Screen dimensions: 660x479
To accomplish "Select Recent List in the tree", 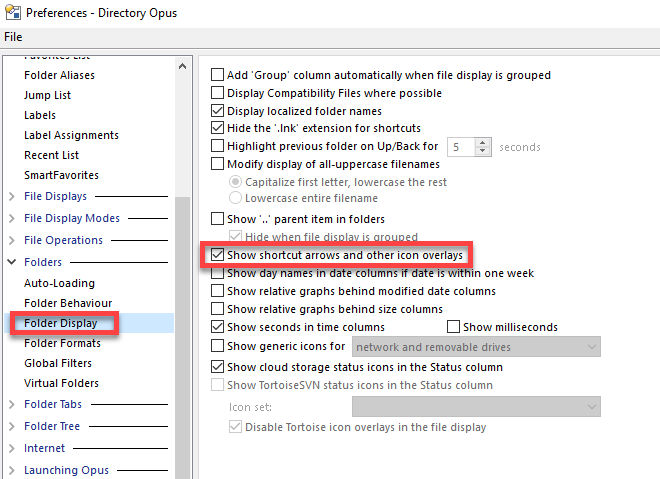I will [x=51, y=155].
